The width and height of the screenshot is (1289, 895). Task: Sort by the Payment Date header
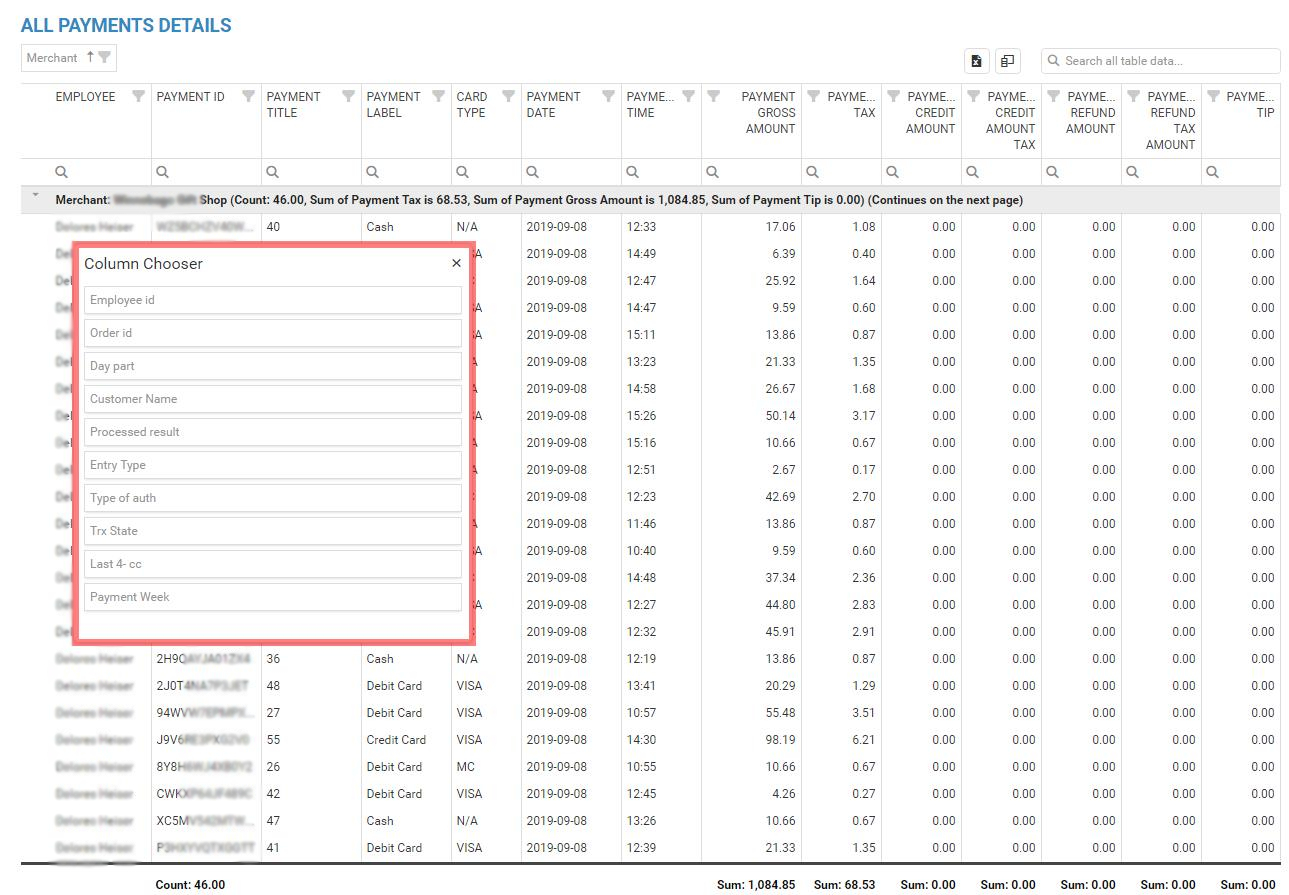click(x=553, y=105)
